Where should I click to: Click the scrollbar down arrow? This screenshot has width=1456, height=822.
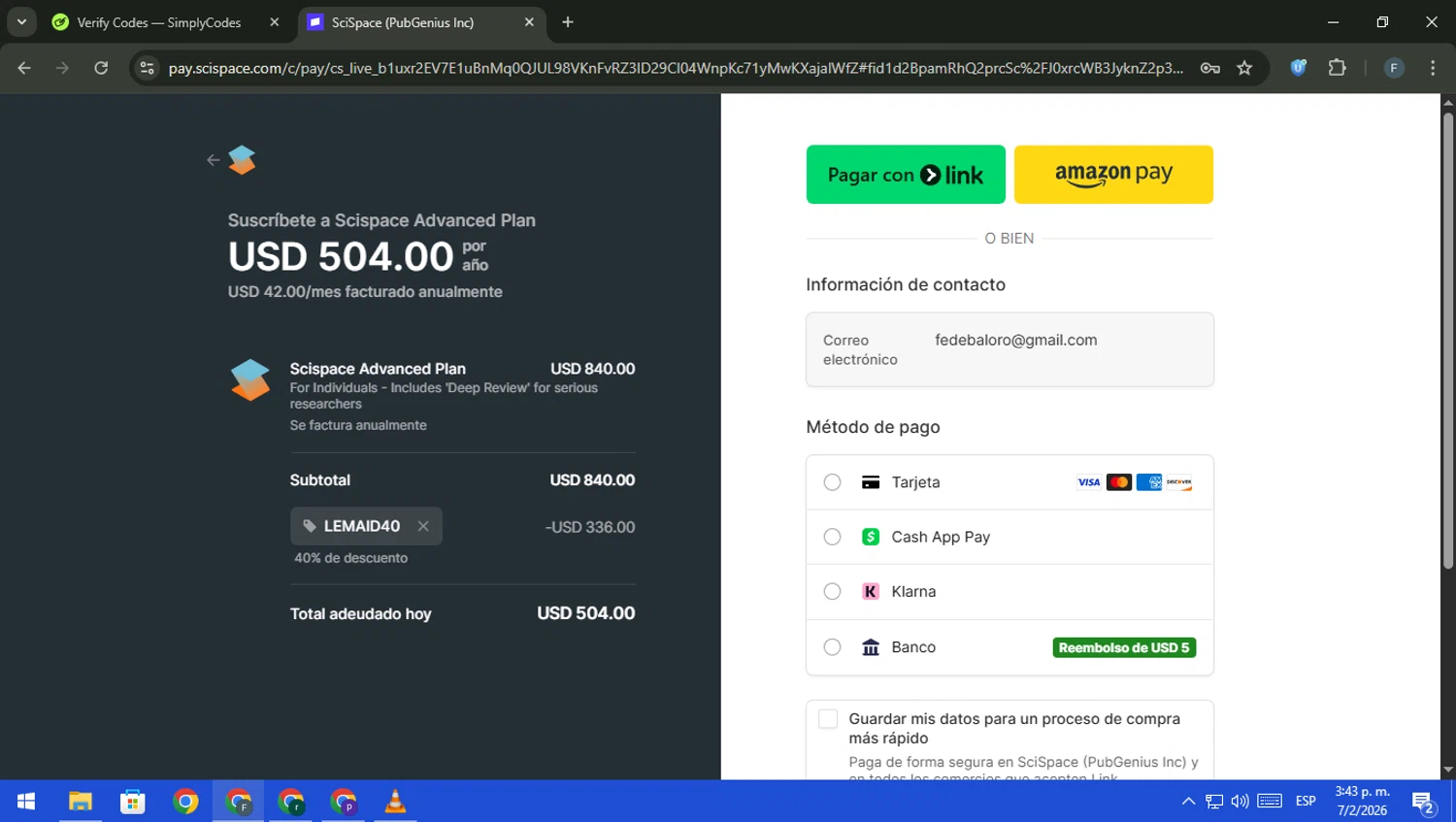point(1448,771)
